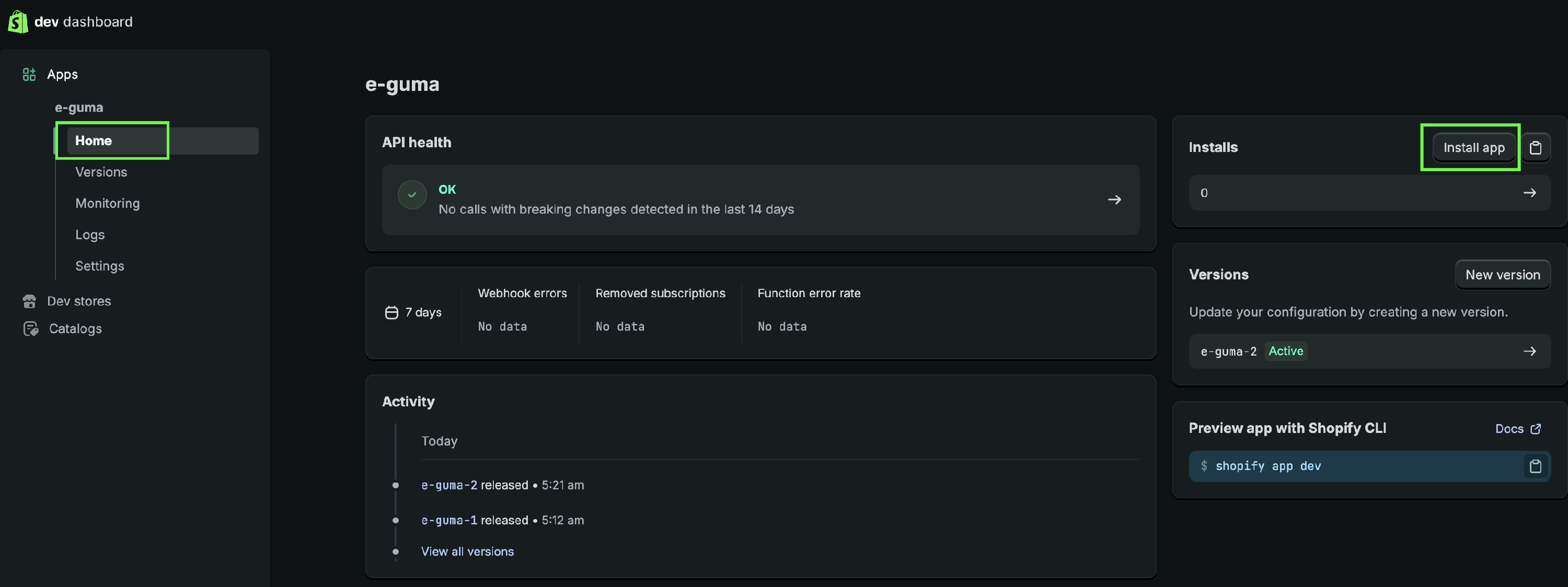Copy the shopify app dev command
Screen dimensions: 1568x587
(1535, 466)
